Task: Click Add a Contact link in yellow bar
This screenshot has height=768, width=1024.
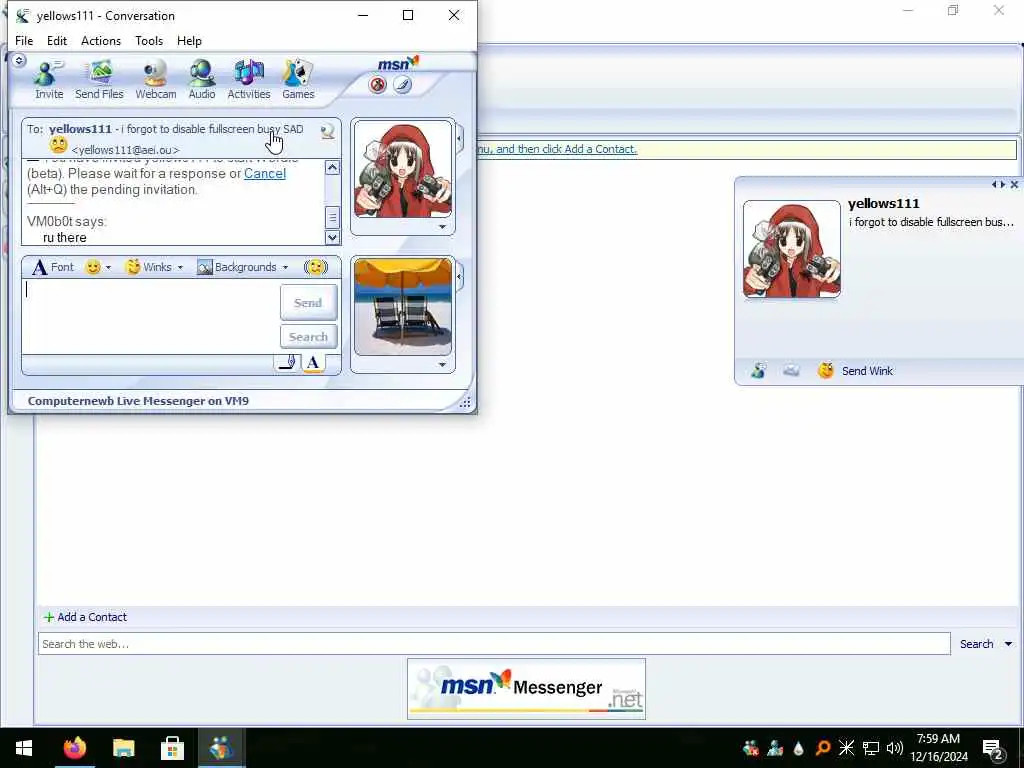Action: tap(556, 149)
